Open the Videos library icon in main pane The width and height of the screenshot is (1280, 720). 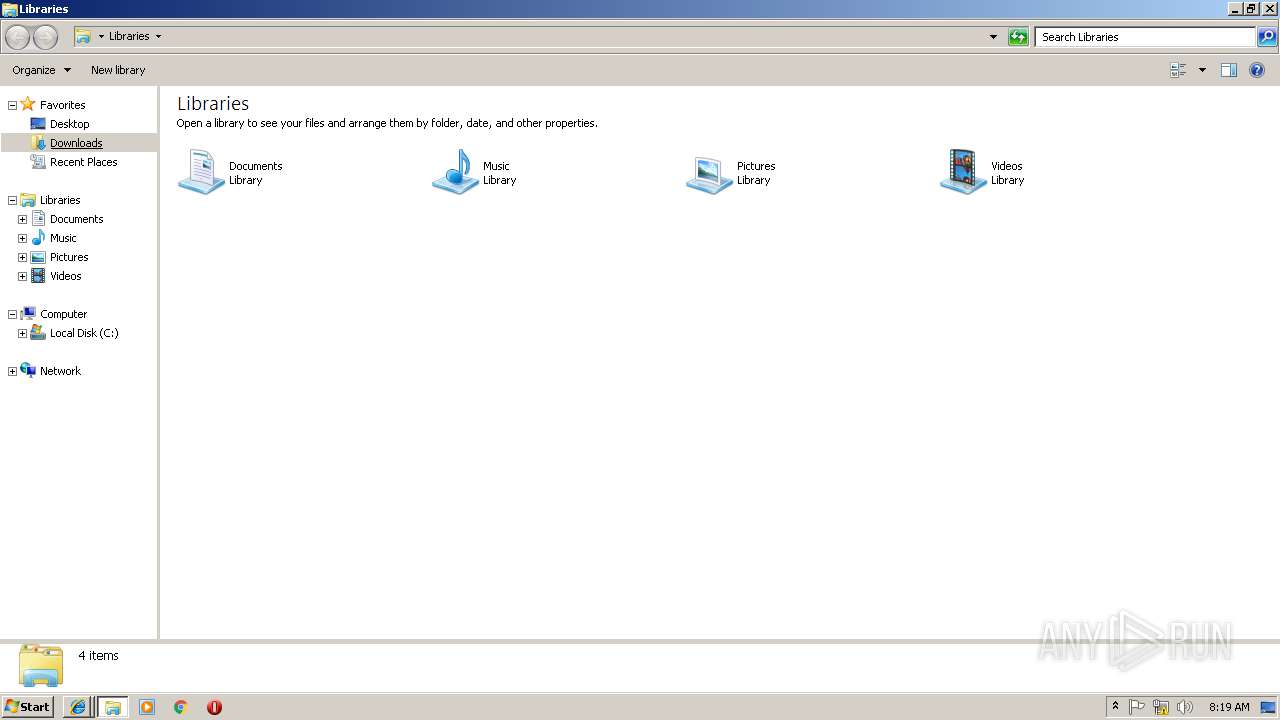pyautogui.click(x=963, y=172)
